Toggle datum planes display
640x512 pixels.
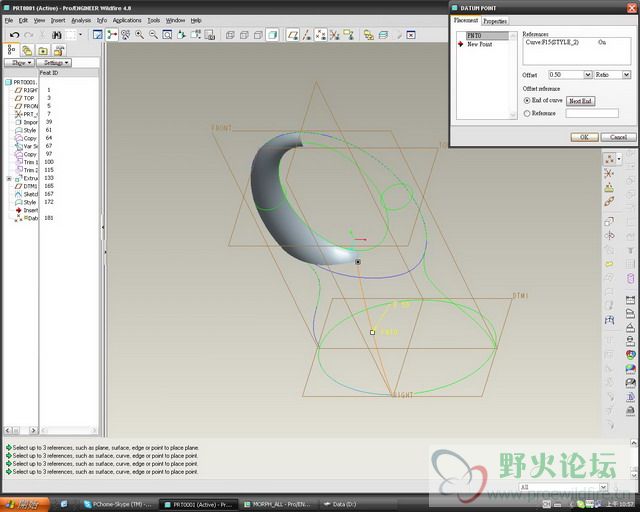point(293,35)
